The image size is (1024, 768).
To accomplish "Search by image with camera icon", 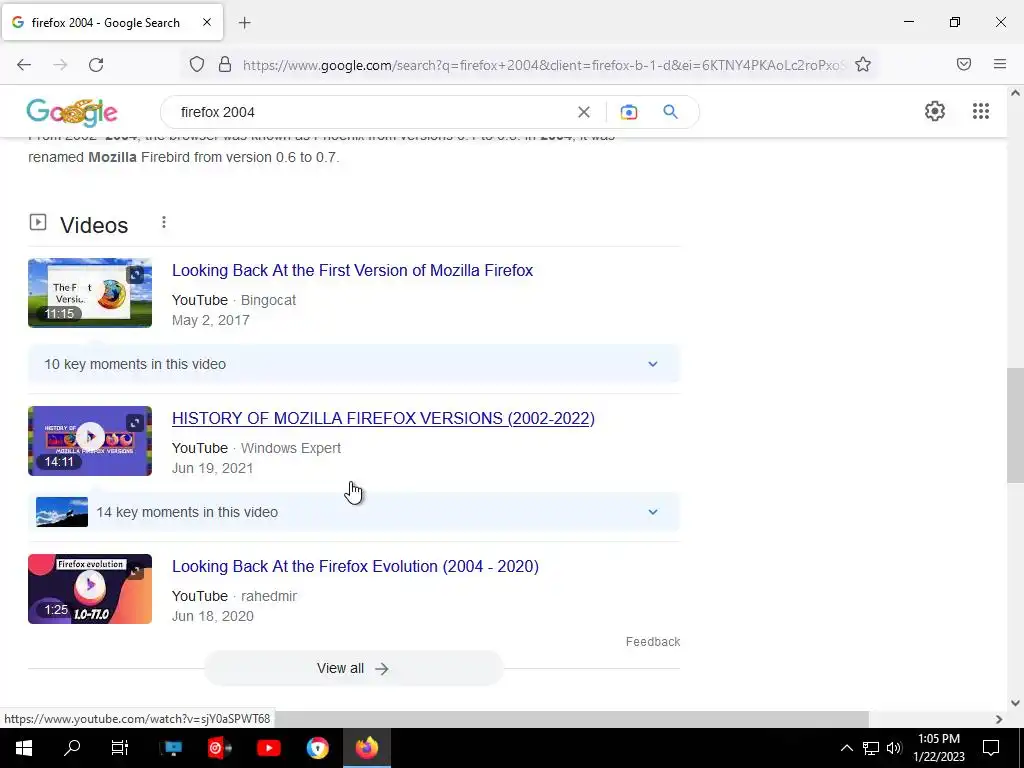I will pyautogui.click(x=628, y=112).
